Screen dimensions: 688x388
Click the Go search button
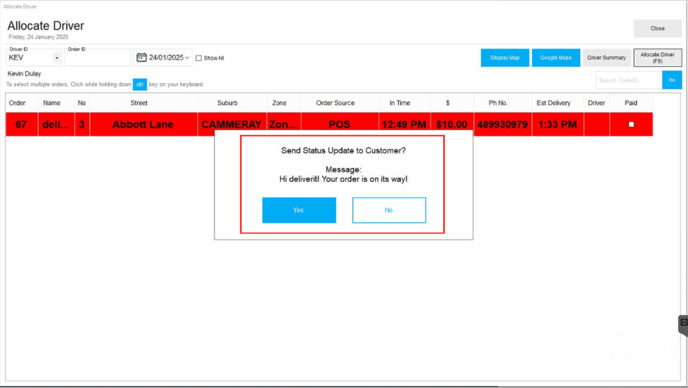click(x=672, y=80)
